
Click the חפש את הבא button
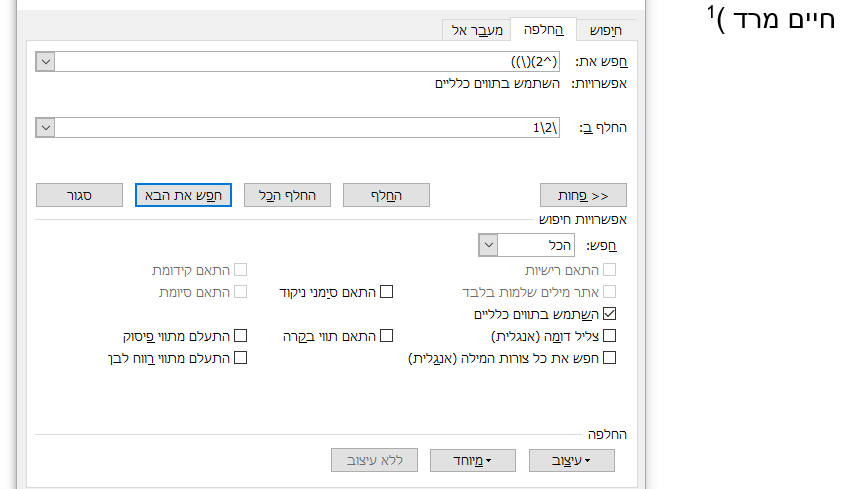point(183,195)
